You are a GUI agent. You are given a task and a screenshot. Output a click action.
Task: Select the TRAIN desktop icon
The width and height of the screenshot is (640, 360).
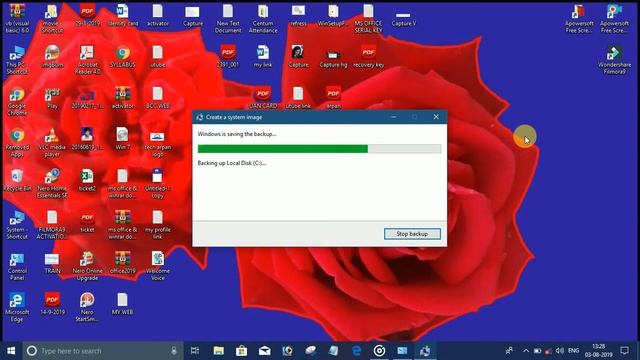52,263
